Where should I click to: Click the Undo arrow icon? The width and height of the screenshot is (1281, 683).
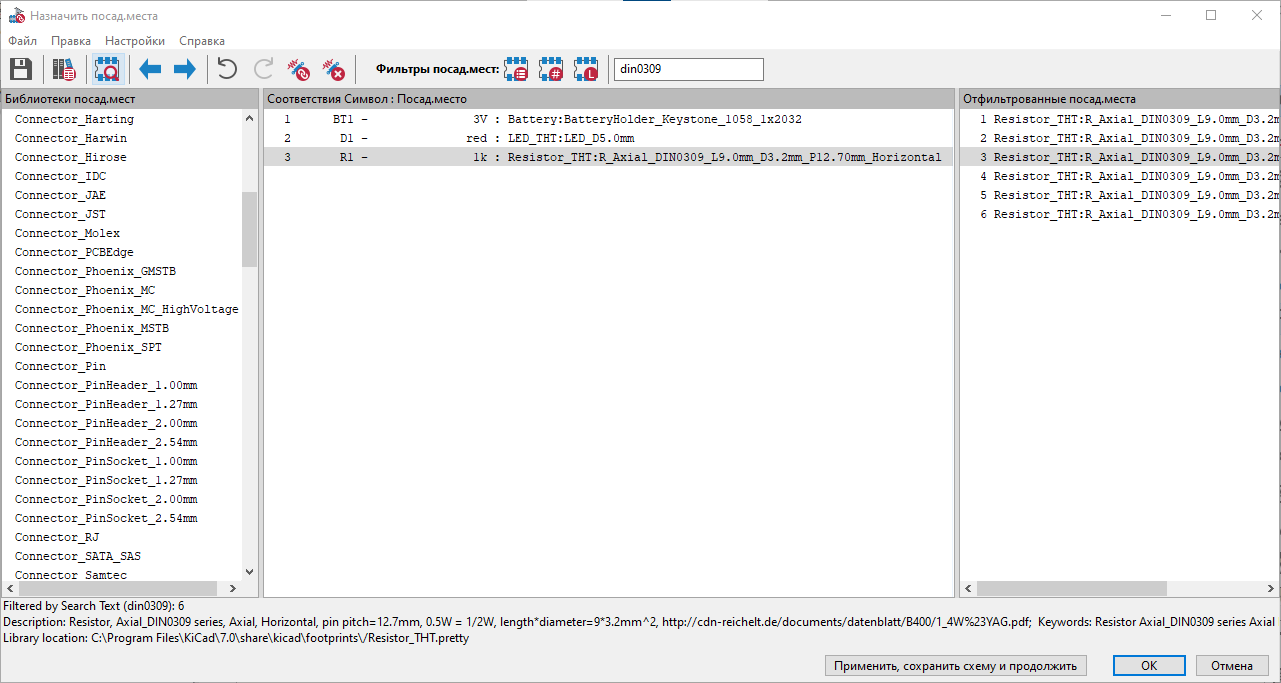tap(228, 69)
